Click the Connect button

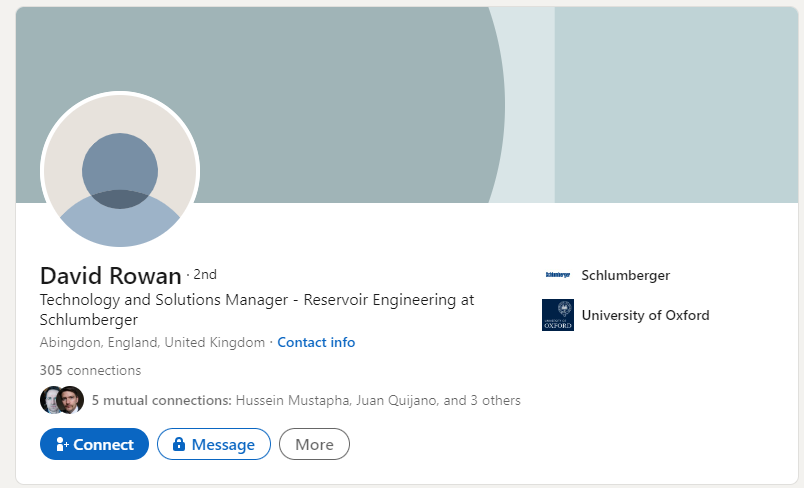(94, 444)
